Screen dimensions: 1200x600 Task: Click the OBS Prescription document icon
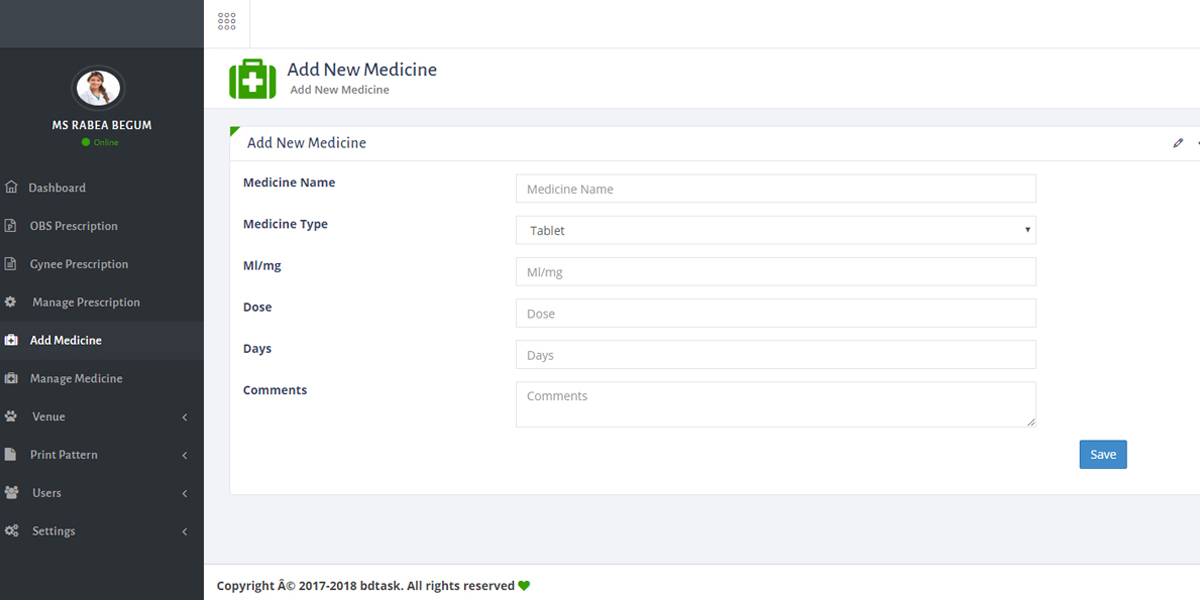[11, 226]
